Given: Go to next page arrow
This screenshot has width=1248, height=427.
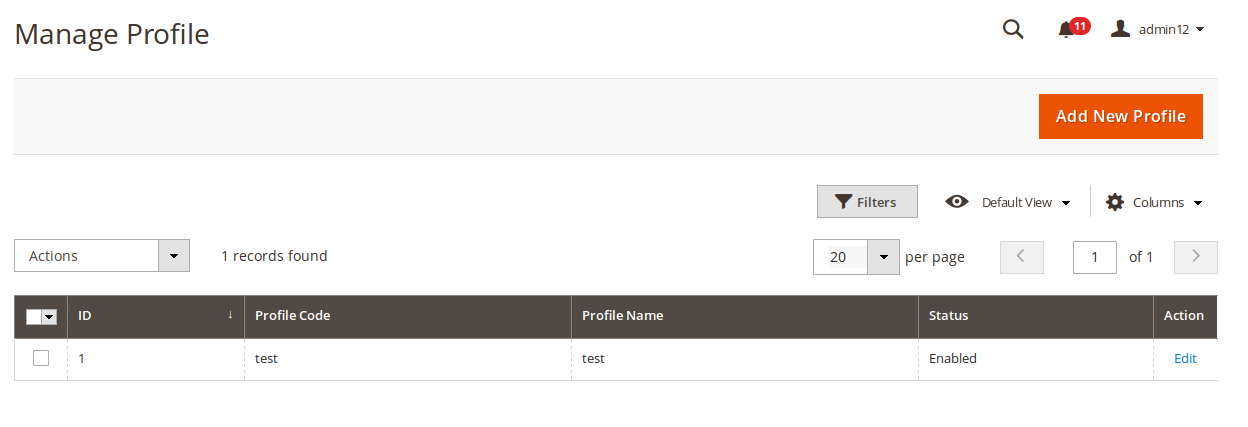Looking at the screenshot, I should pyautogui.click(x=1195, y=257).
